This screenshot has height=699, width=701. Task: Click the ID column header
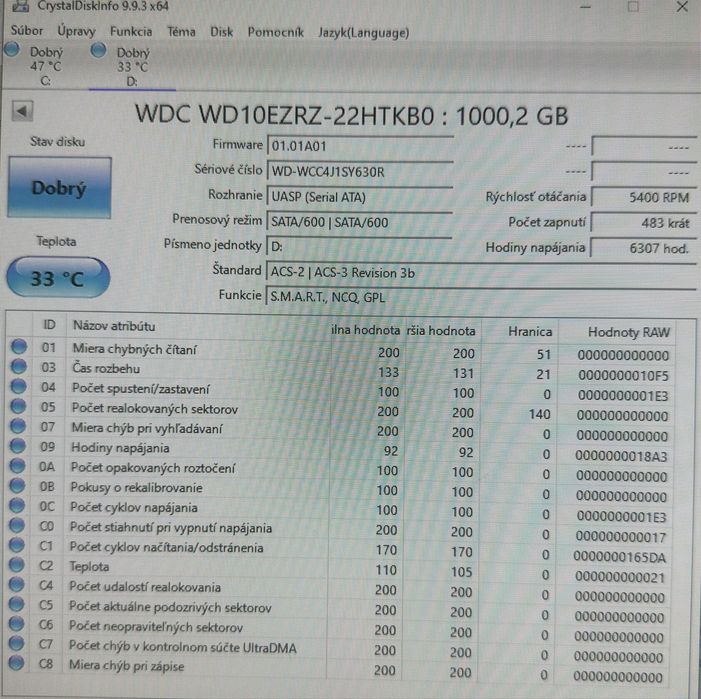[x=49, y=325]
